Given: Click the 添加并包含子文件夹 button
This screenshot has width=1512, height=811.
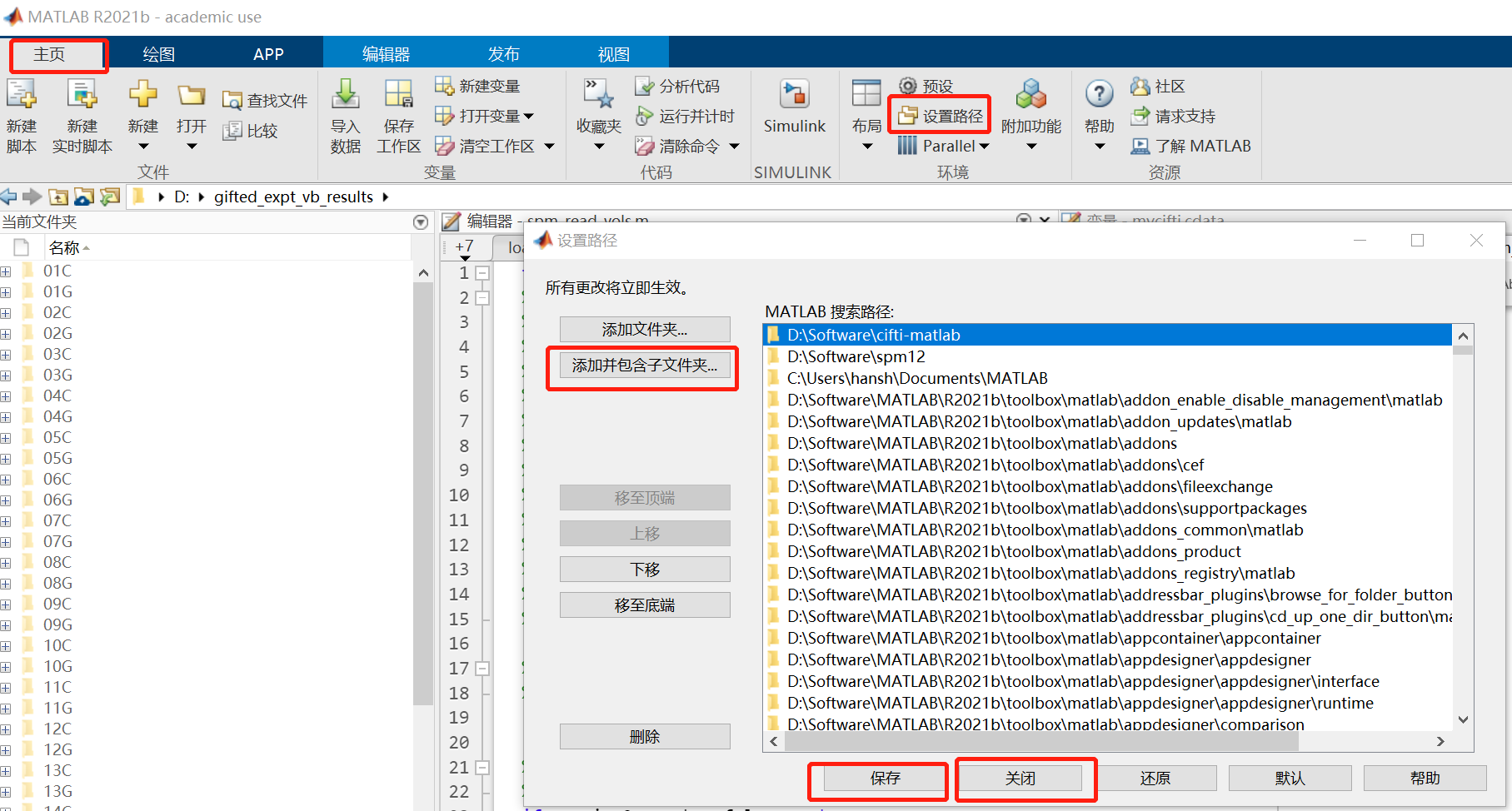Looking at the screenshot, I should coord(642,366).
